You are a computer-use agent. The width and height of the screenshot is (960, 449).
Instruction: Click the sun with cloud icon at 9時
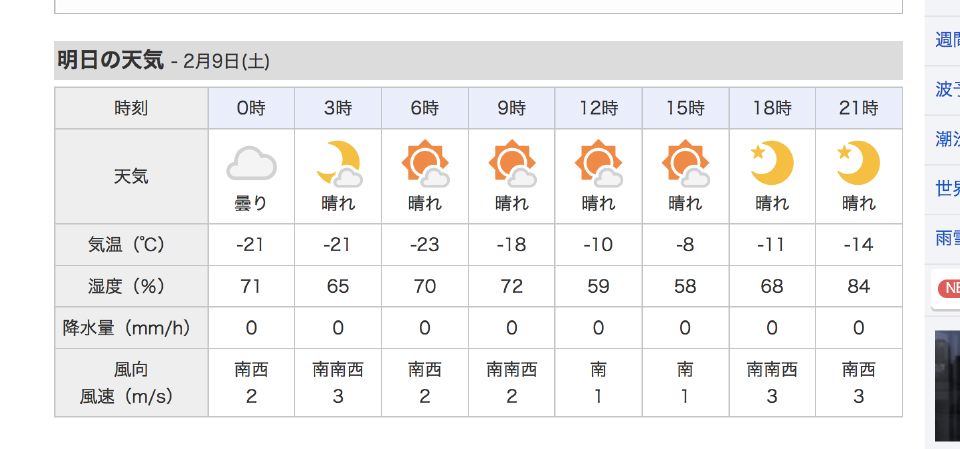512,164
